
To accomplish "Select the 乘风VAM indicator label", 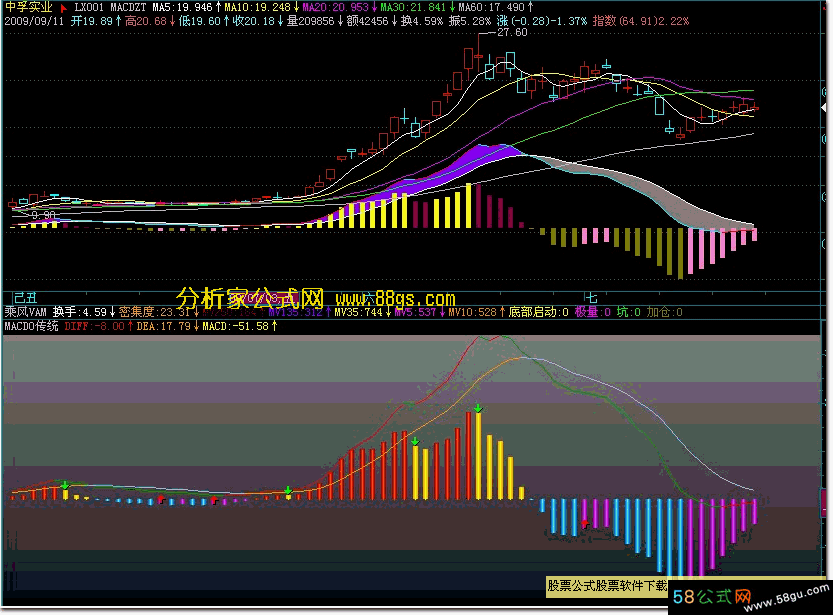I will 26,312.
